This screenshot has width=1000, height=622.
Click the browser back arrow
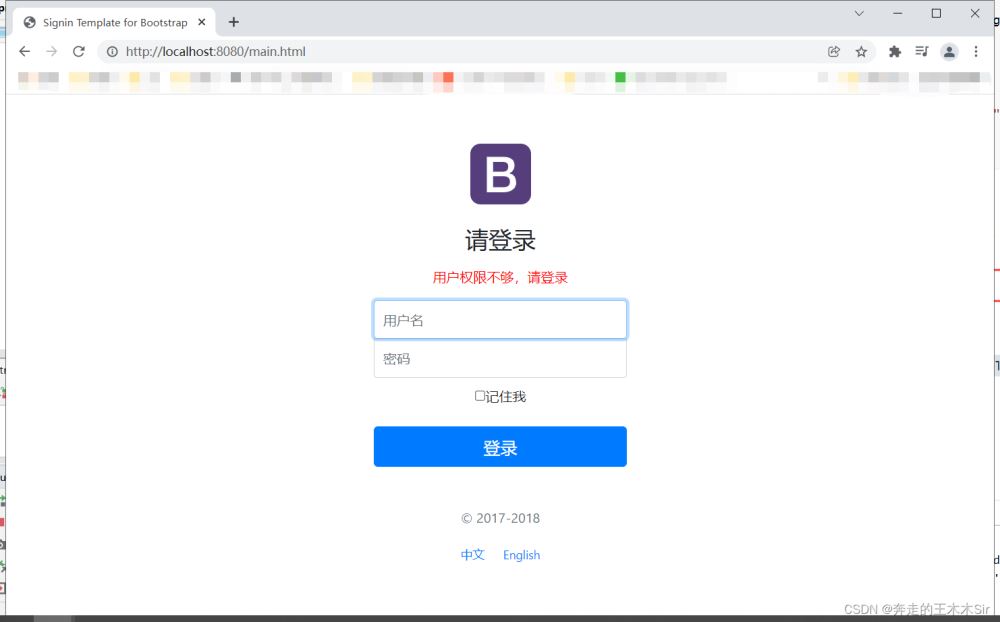click(x=25, y=52)
